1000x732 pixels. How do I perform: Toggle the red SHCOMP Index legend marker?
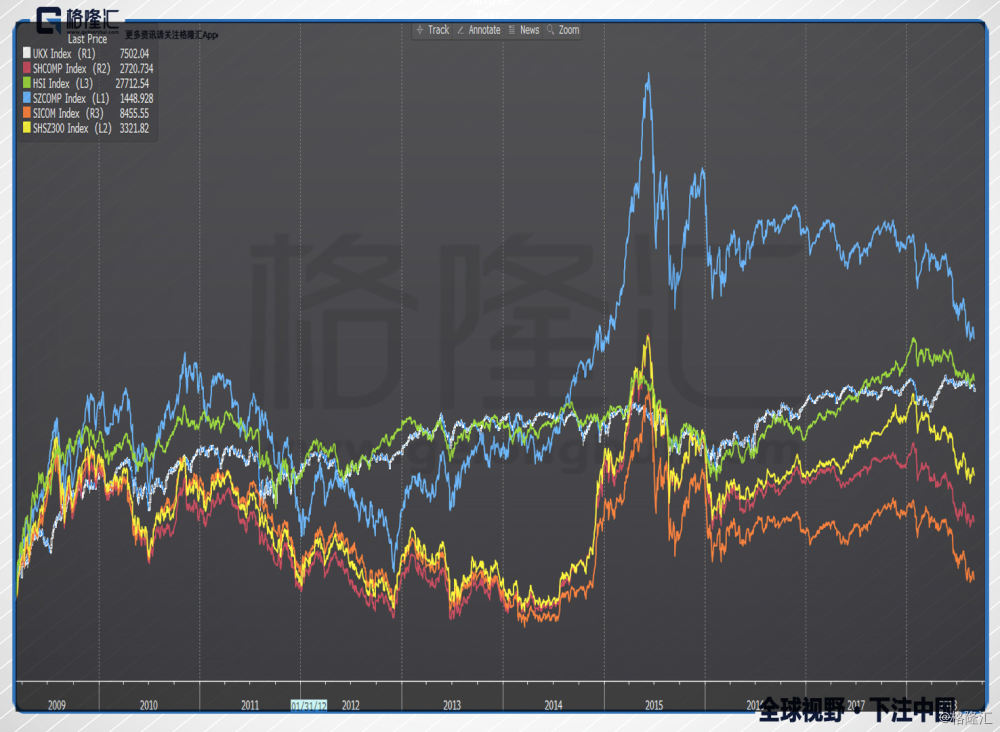coord(27,68)
